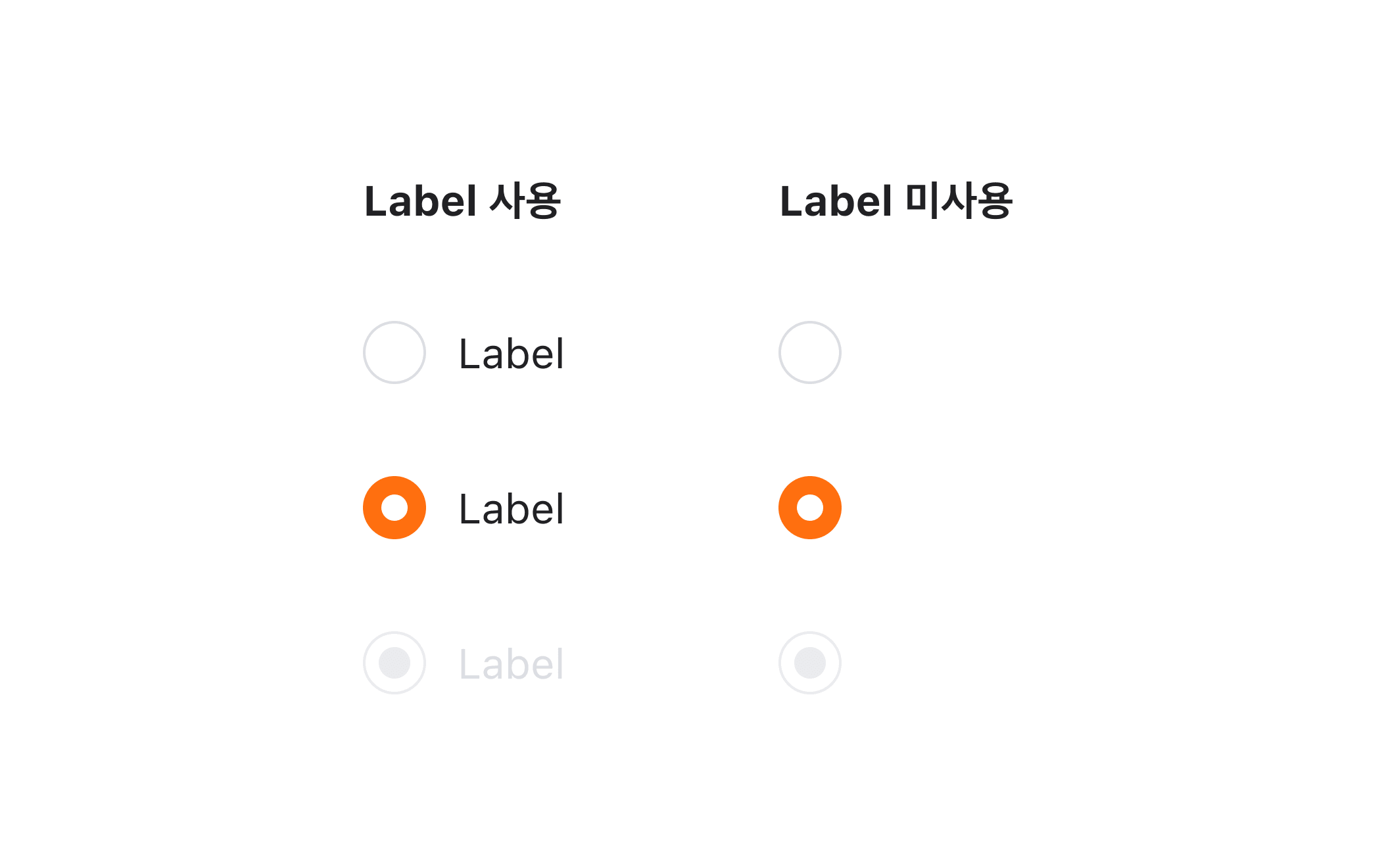1386x868 pixels.
Task: Click the gray outline of the unlabeled empty radio
Action: (x=780, y=352)
